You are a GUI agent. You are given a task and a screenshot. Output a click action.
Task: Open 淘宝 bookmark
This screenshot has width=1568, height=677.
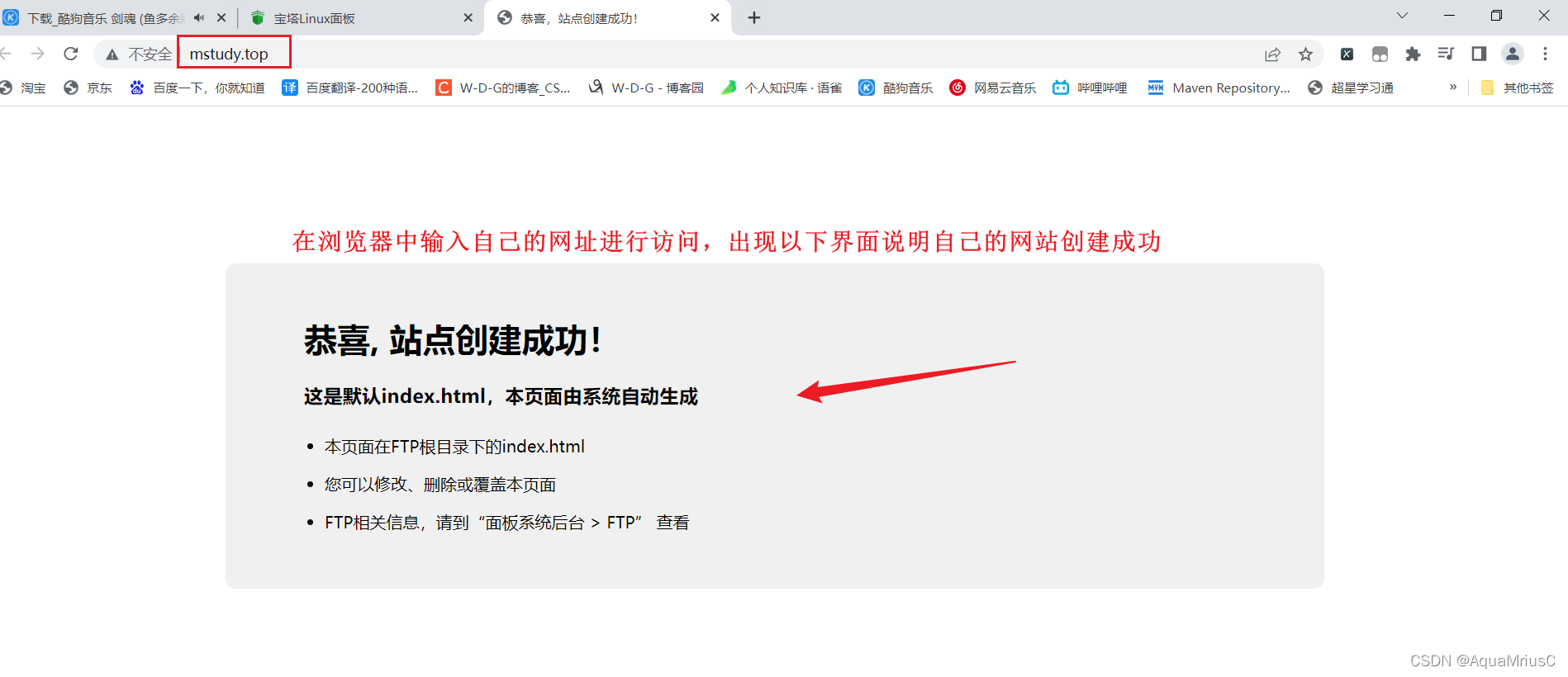[23, 88]
